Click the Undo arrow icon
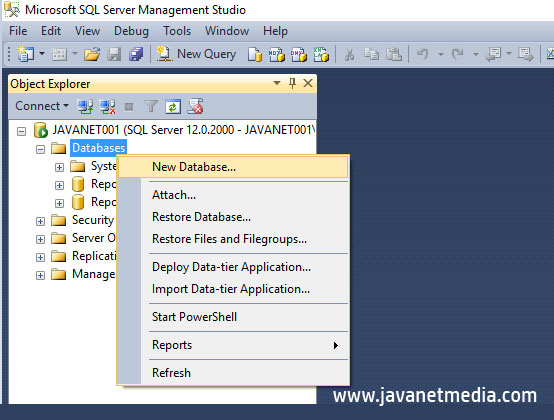Screen dimensions: 554x420 point(422,54)
